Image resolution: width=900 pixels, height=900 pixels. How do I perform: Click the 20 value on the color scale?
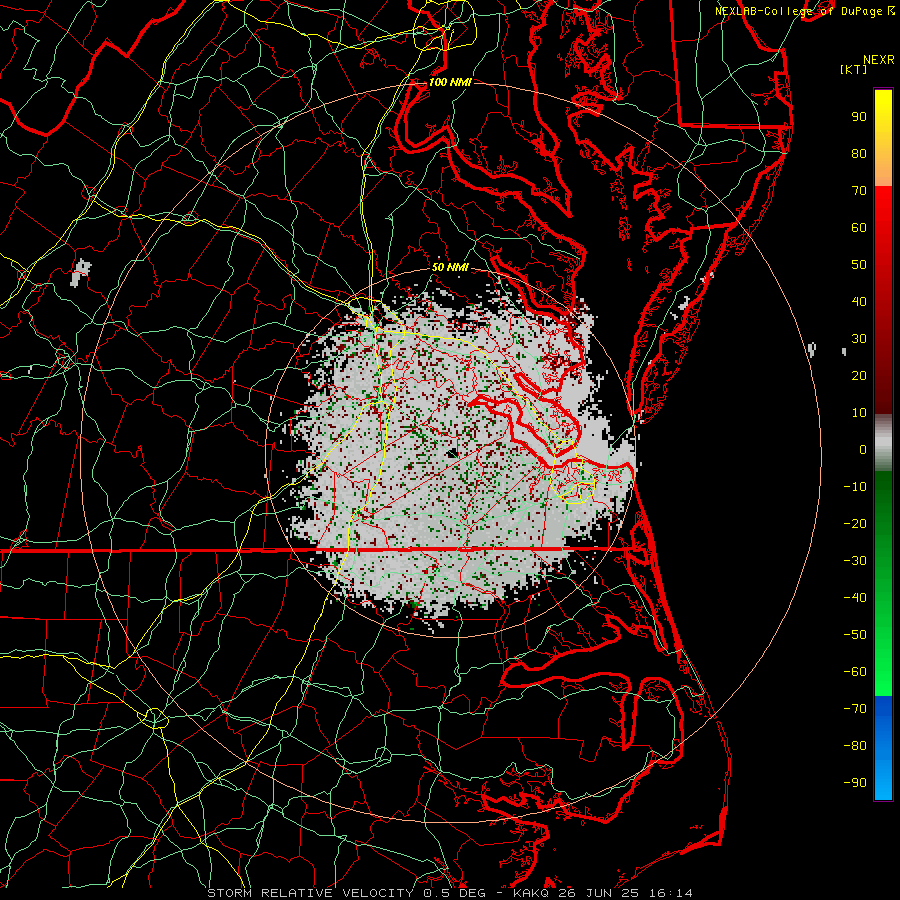click(x=859, y=376)
